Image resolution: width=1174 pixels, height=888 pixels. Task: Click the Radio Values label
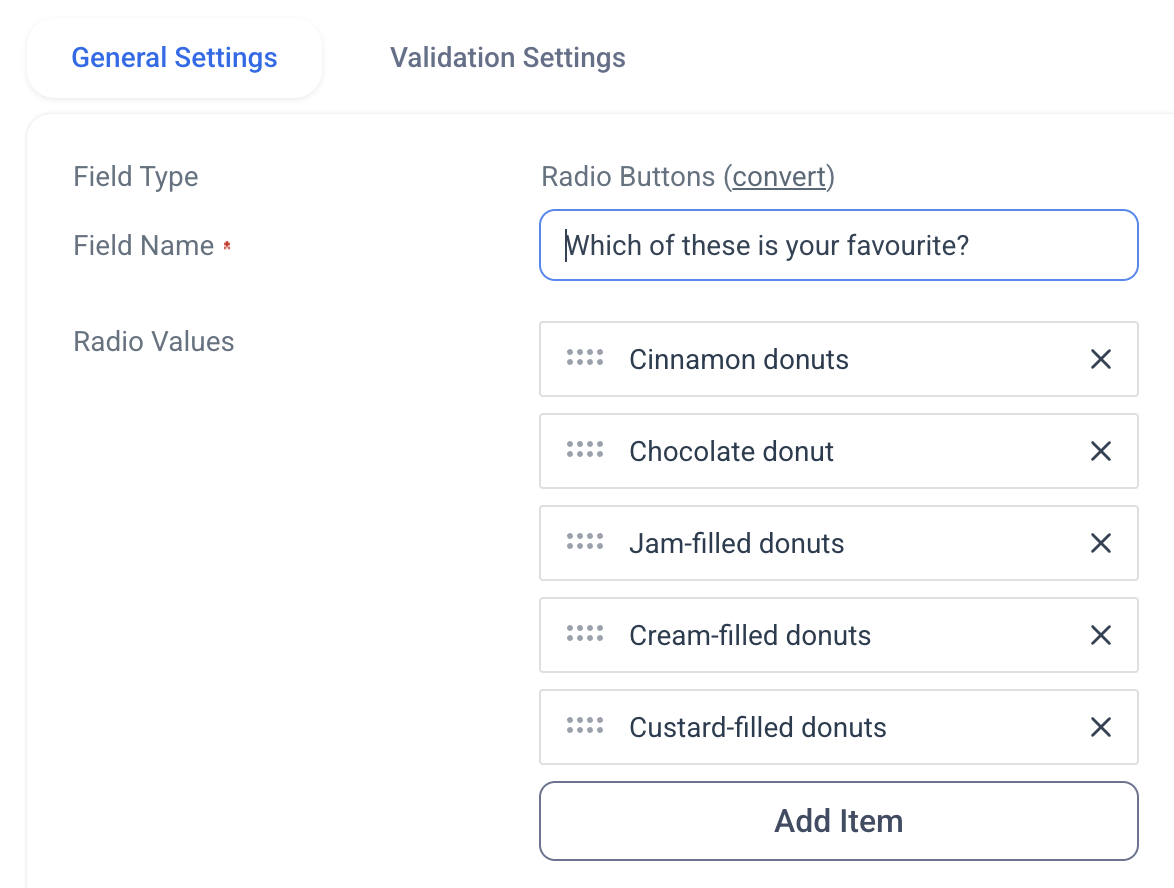tap(153, 341)
